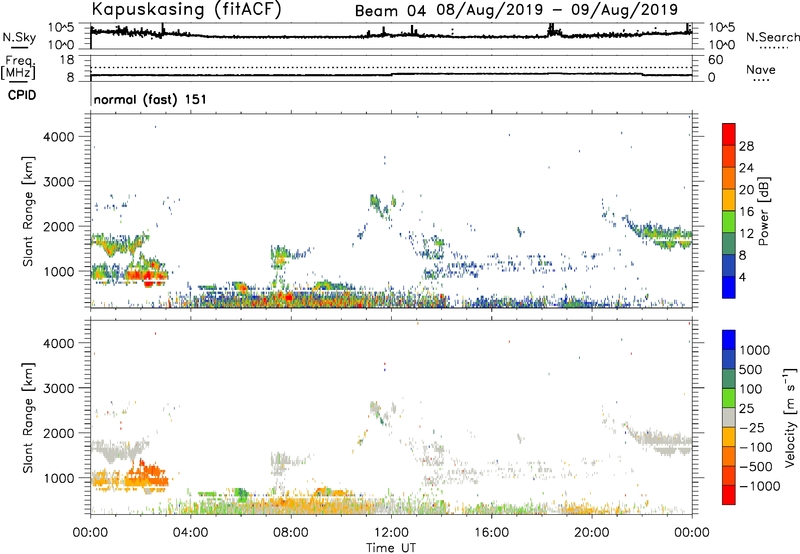Image resolution: width=800 pixels, height=554 pixels.
Task: Click the Beam 04 date range heading
Action: pos(516,10)
